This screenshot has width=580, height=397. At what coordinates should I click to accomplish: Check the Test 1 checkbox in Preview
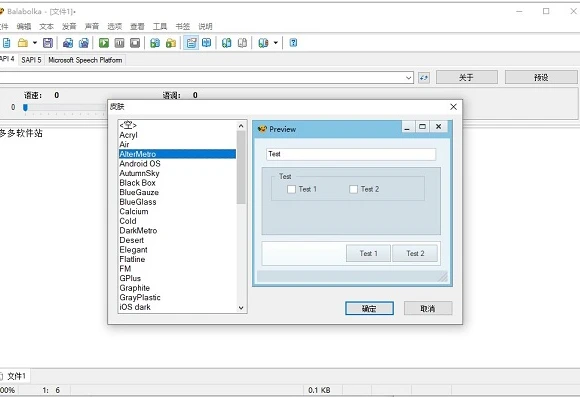(x=291, y=189)
